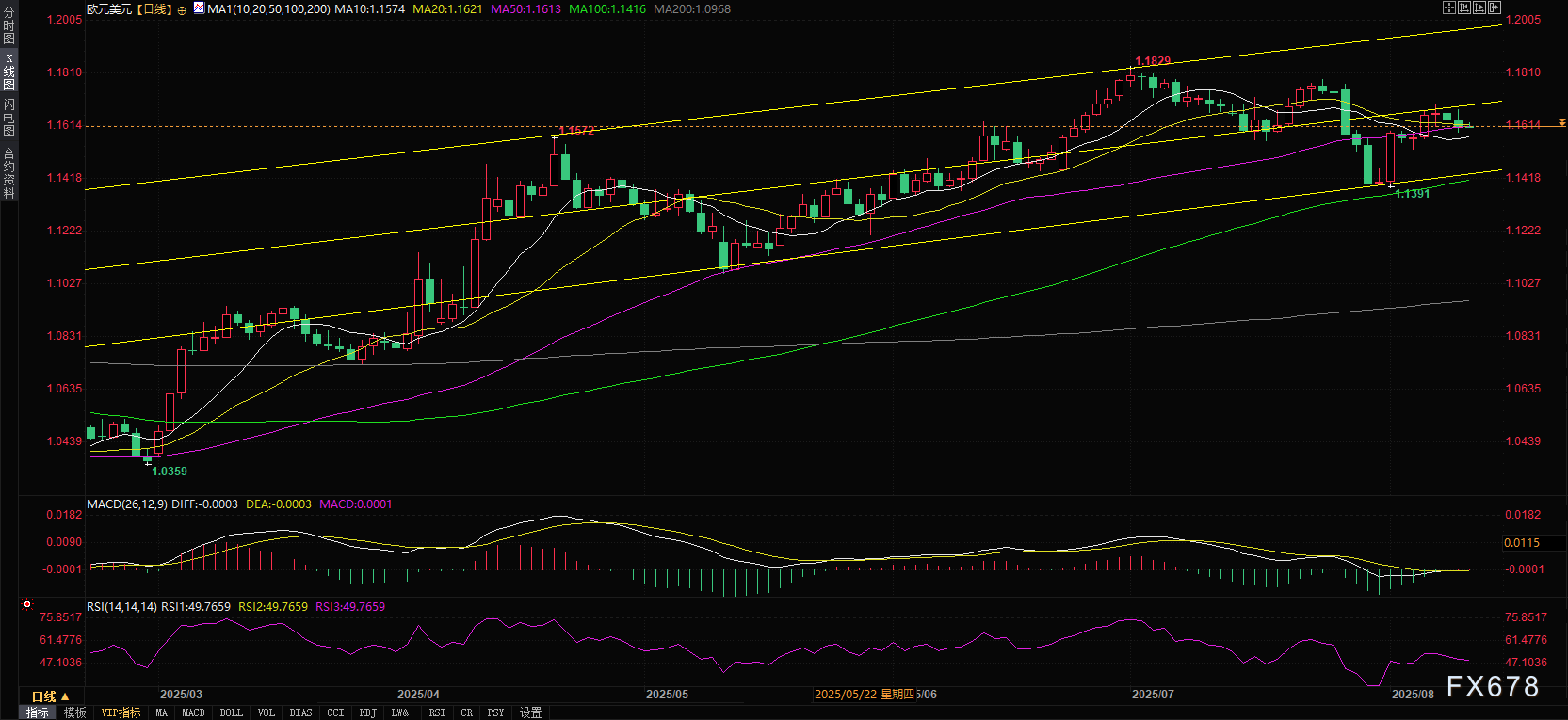Open the 日线 period dropdown

(51, 696)
